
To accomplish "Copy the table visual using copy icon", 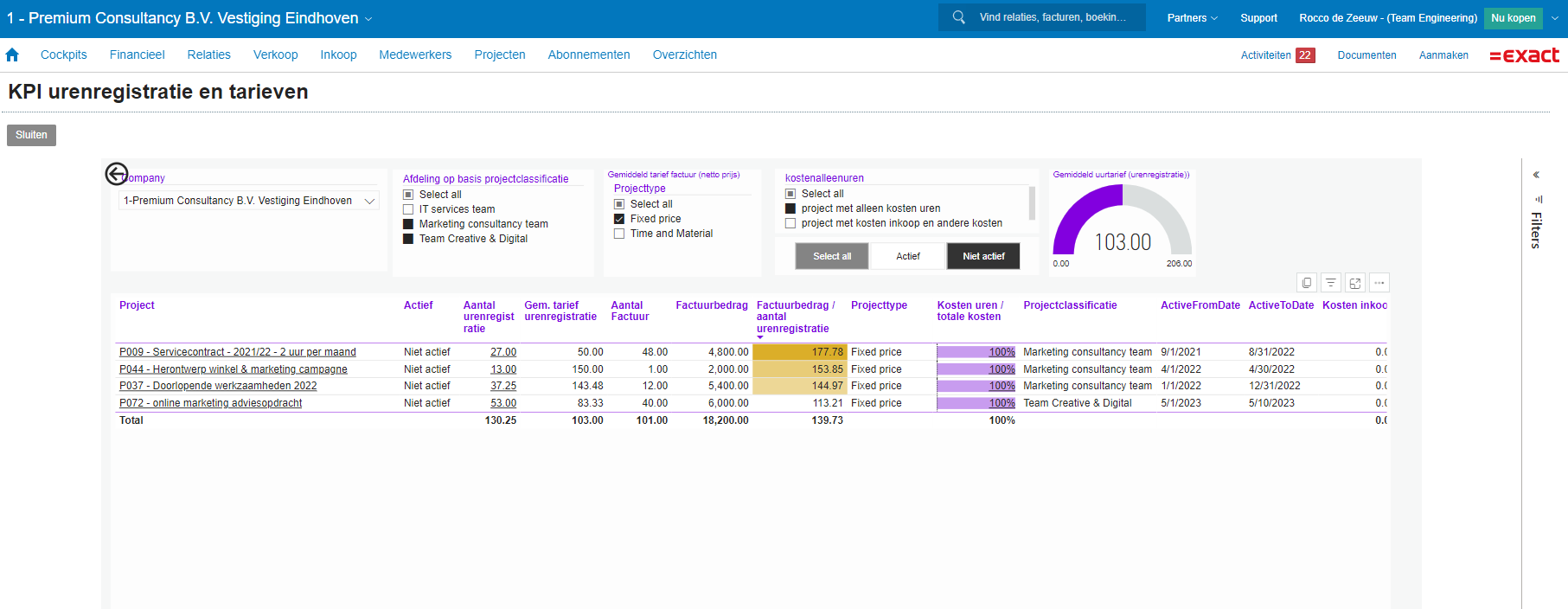I will (1307, 283).
